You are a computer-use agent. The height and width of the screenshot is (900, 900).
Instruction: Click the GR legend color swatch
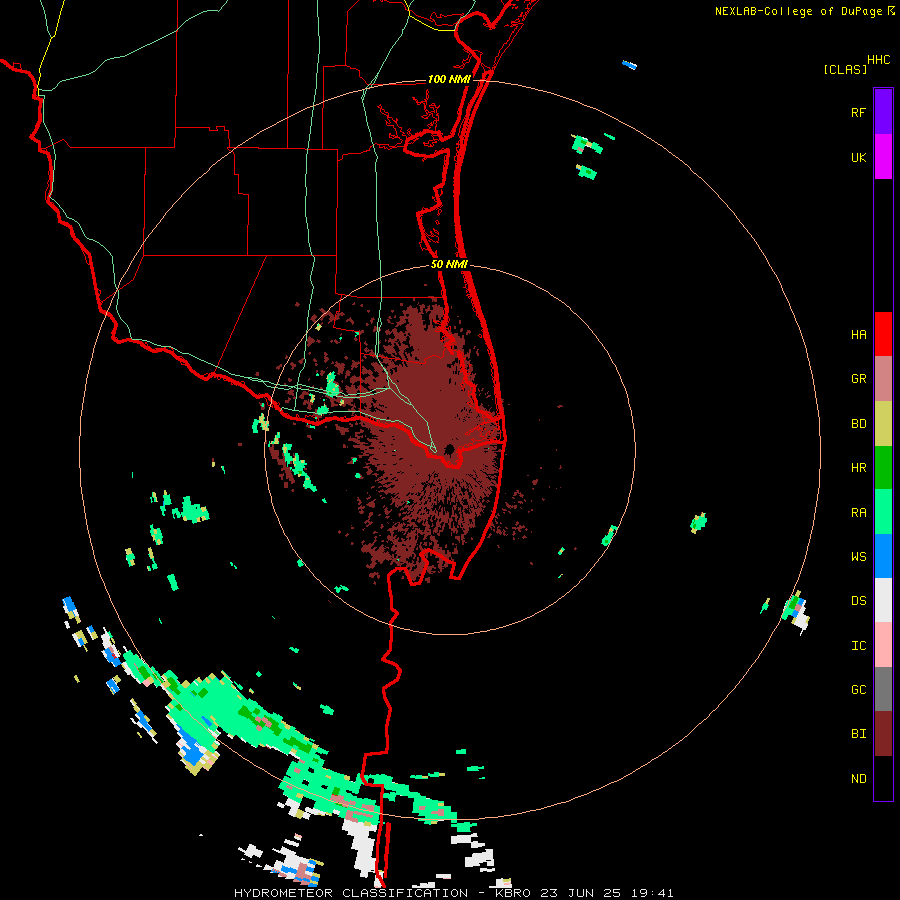click(x=883, y=378)
